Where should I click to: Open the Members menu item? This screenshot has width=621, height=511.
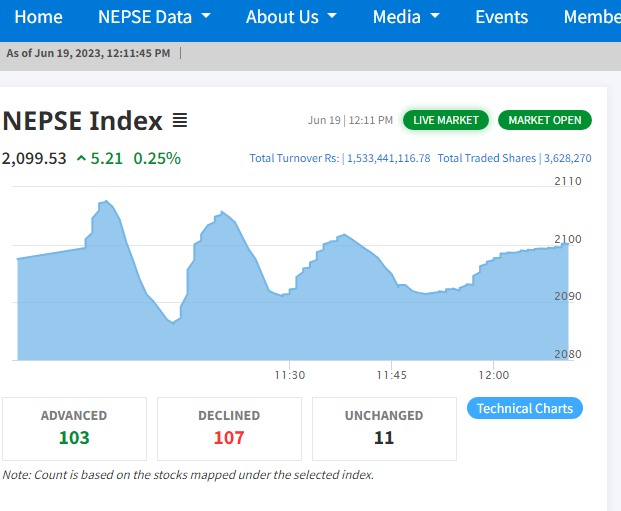point(592,17)
